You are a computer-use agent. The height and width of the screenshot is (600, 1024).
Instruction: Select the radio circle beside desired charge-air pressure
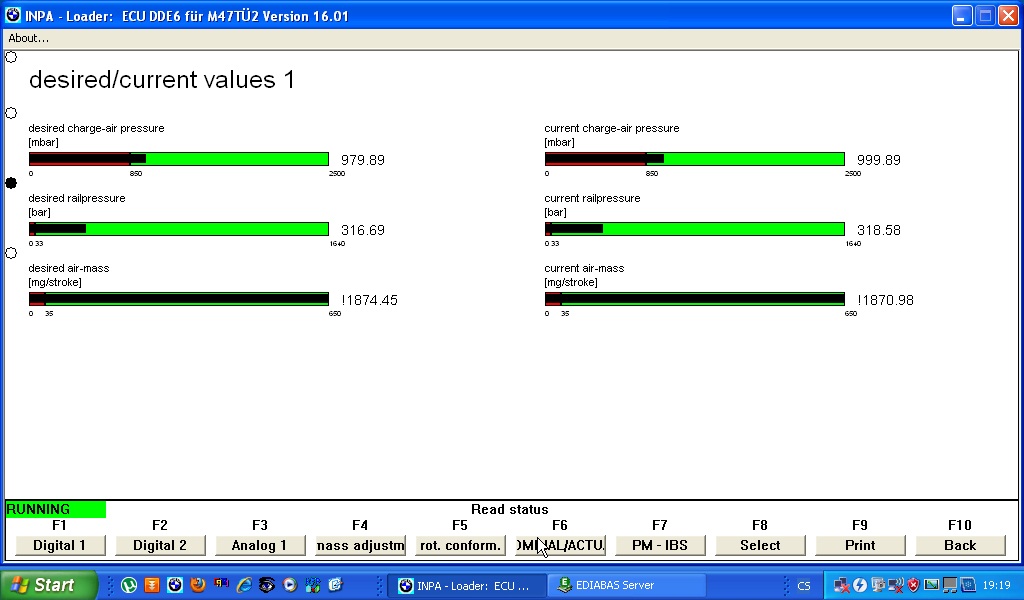click(x=11, y=113)
